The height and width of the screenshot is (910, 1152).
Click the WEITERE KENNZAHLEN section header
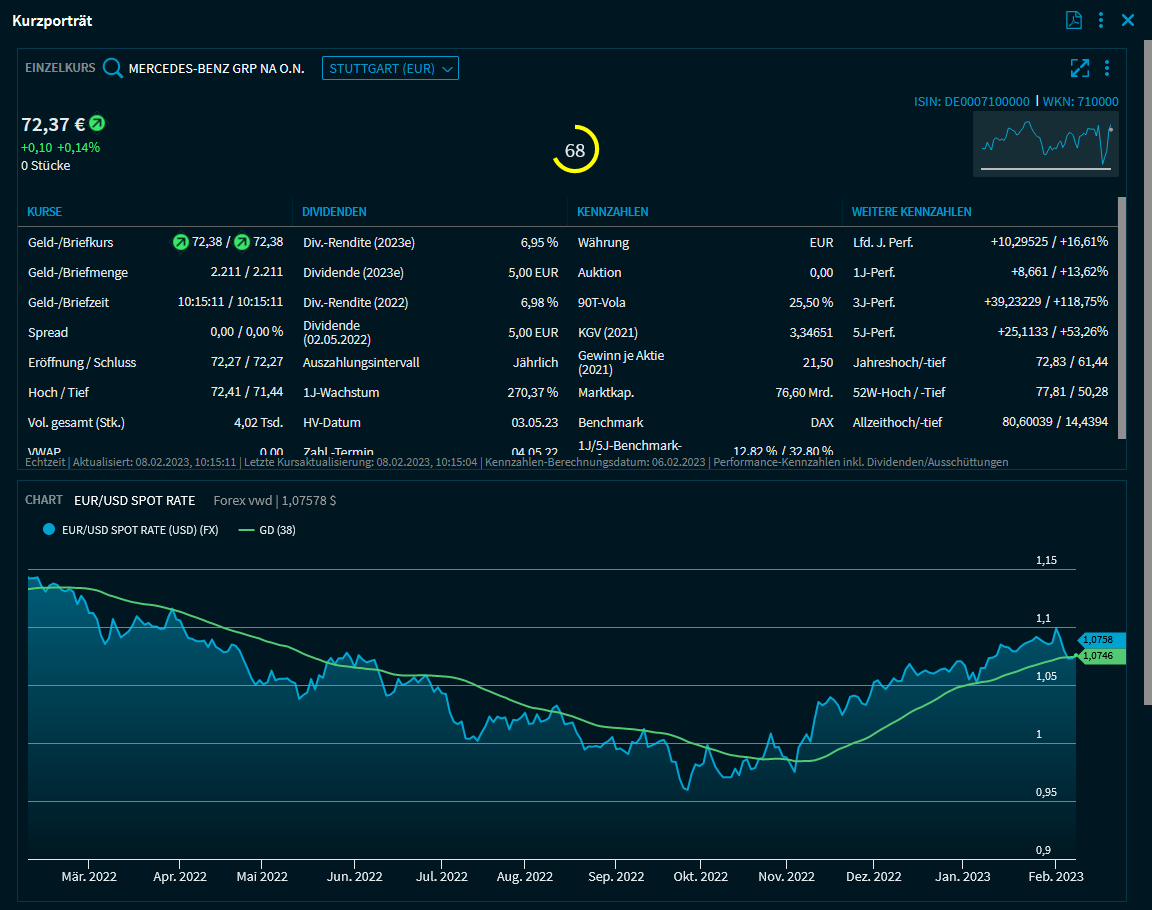(911, 212)
